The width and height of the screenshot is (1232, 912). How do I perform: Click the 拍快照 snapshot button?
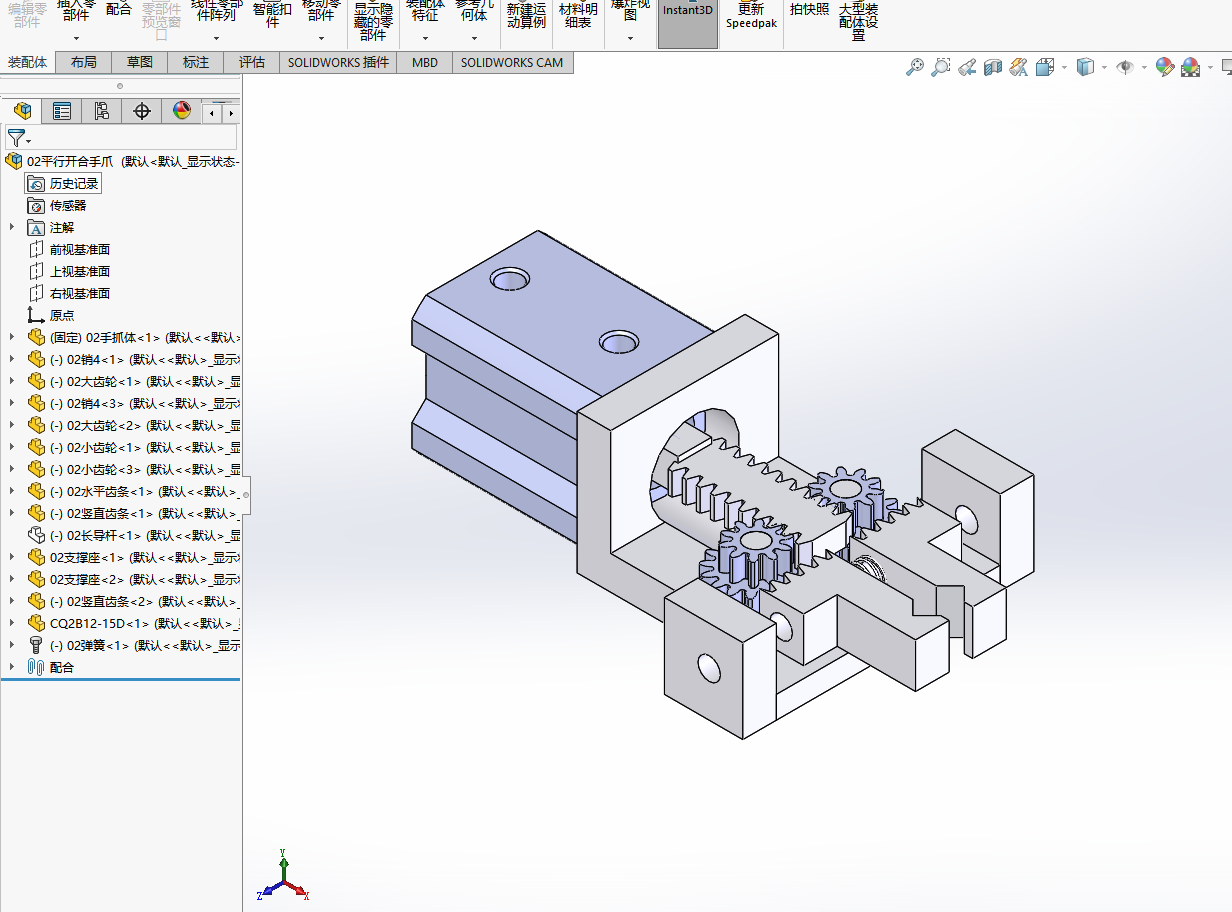[x=809, y=10]
